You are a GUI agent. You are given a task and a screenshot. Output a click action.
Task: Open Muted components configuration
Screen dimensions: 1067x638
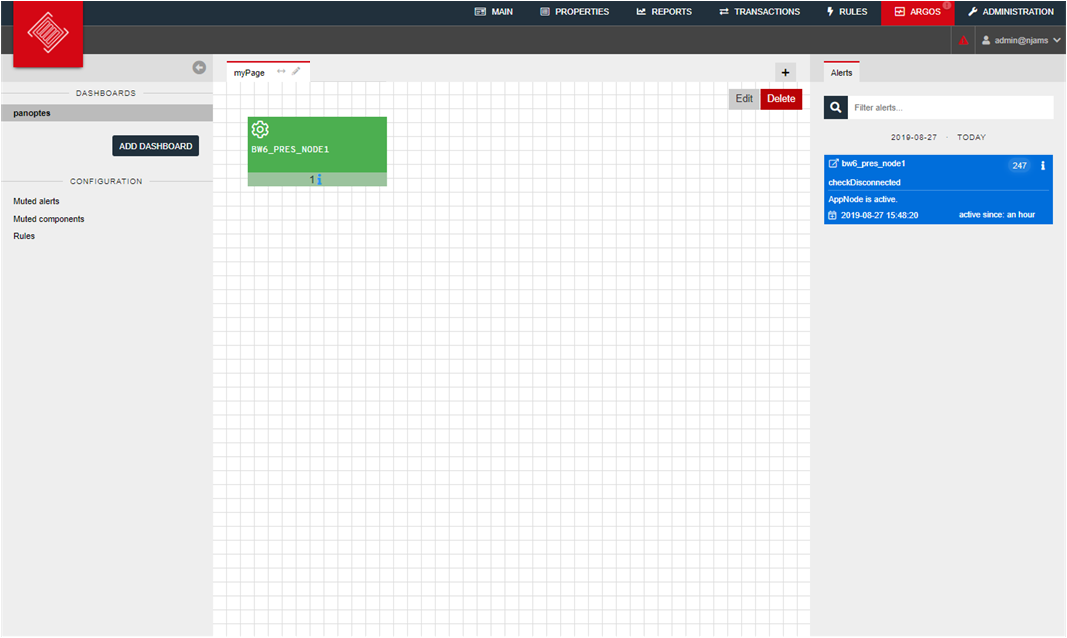click(x=49, y=219)
